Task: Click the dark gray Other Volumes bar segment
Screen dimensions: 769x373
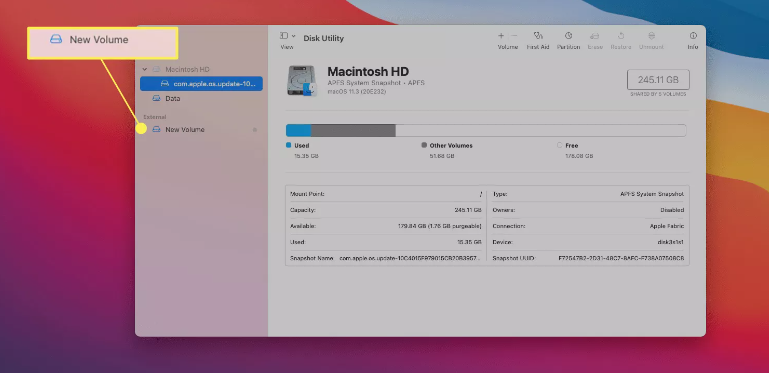Action: pos(353,130)
